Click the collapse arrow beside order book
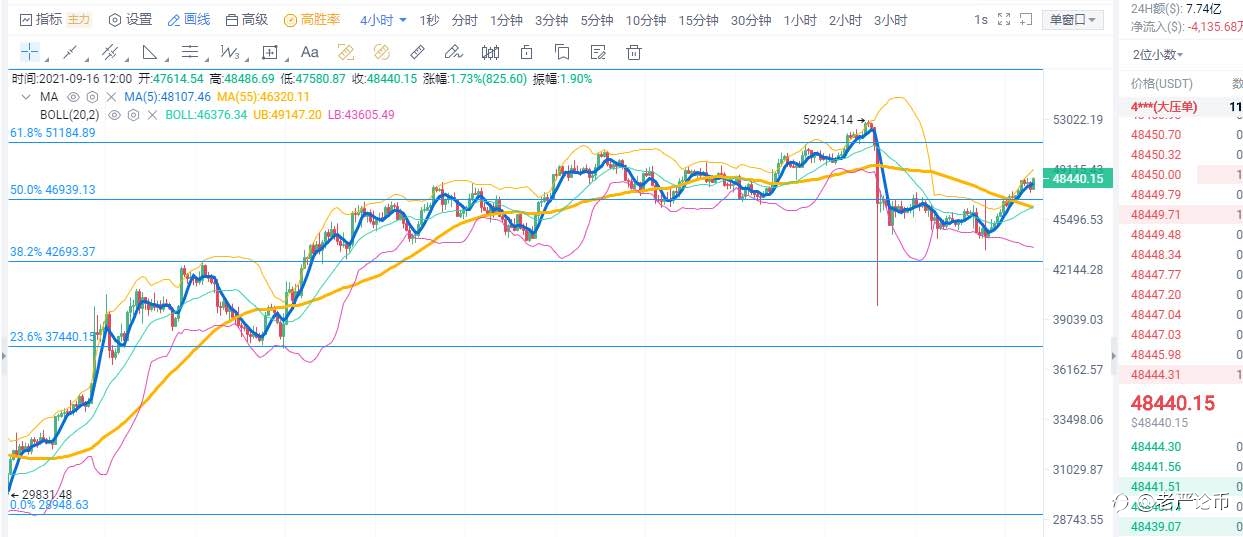The image size is (1243, 537). click(1113, 355)
